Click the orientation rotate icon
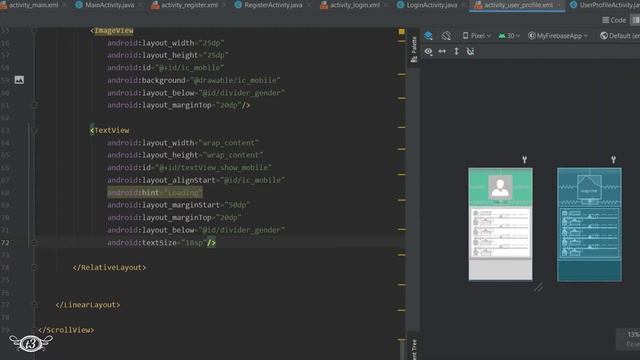This screenshot has width=640, height=360. [x=446, y=36]
